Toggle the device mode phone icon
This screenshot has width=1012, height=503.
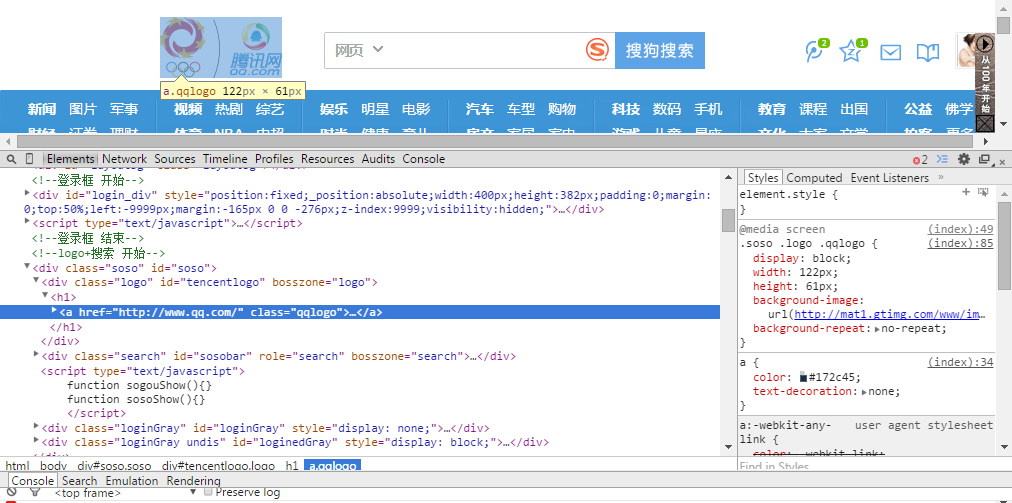click(x=29, y=159)
